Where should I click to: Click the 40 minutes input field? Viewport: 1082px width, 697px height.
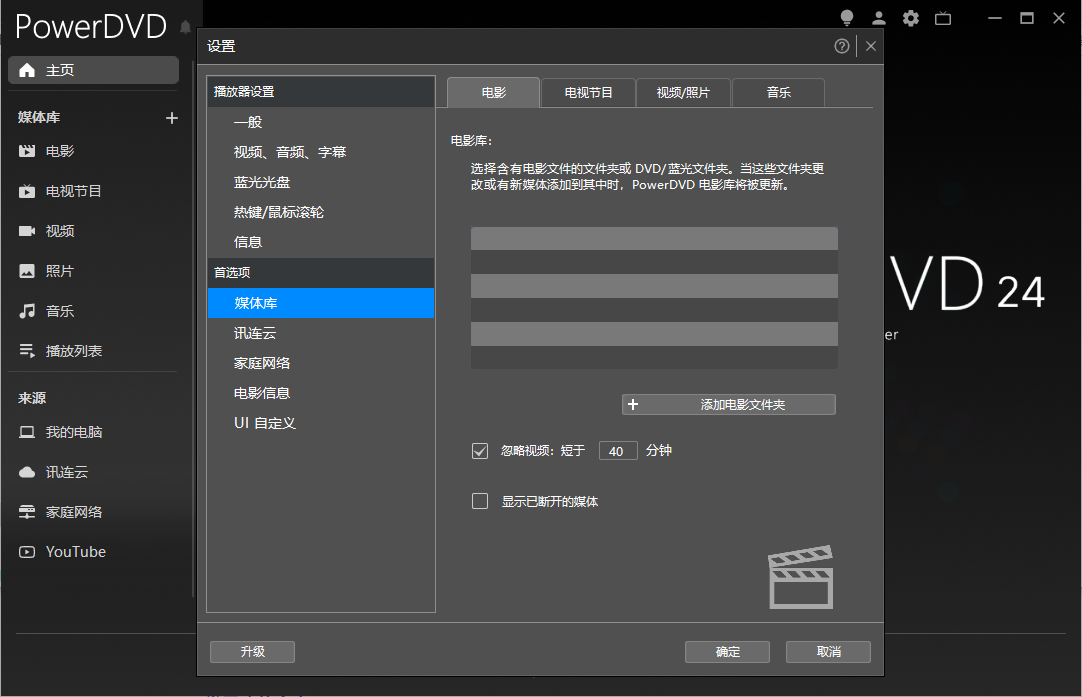point(618,451)
